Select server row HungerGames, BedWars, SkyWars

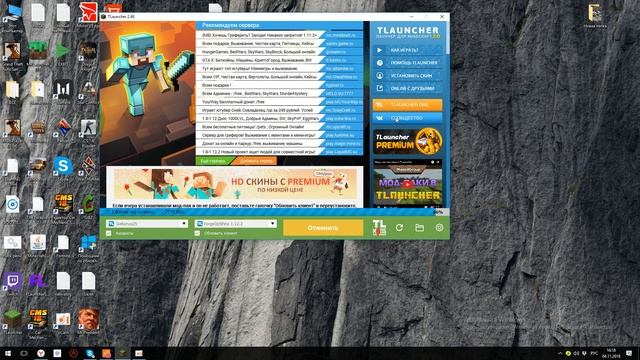coord(279,52)
